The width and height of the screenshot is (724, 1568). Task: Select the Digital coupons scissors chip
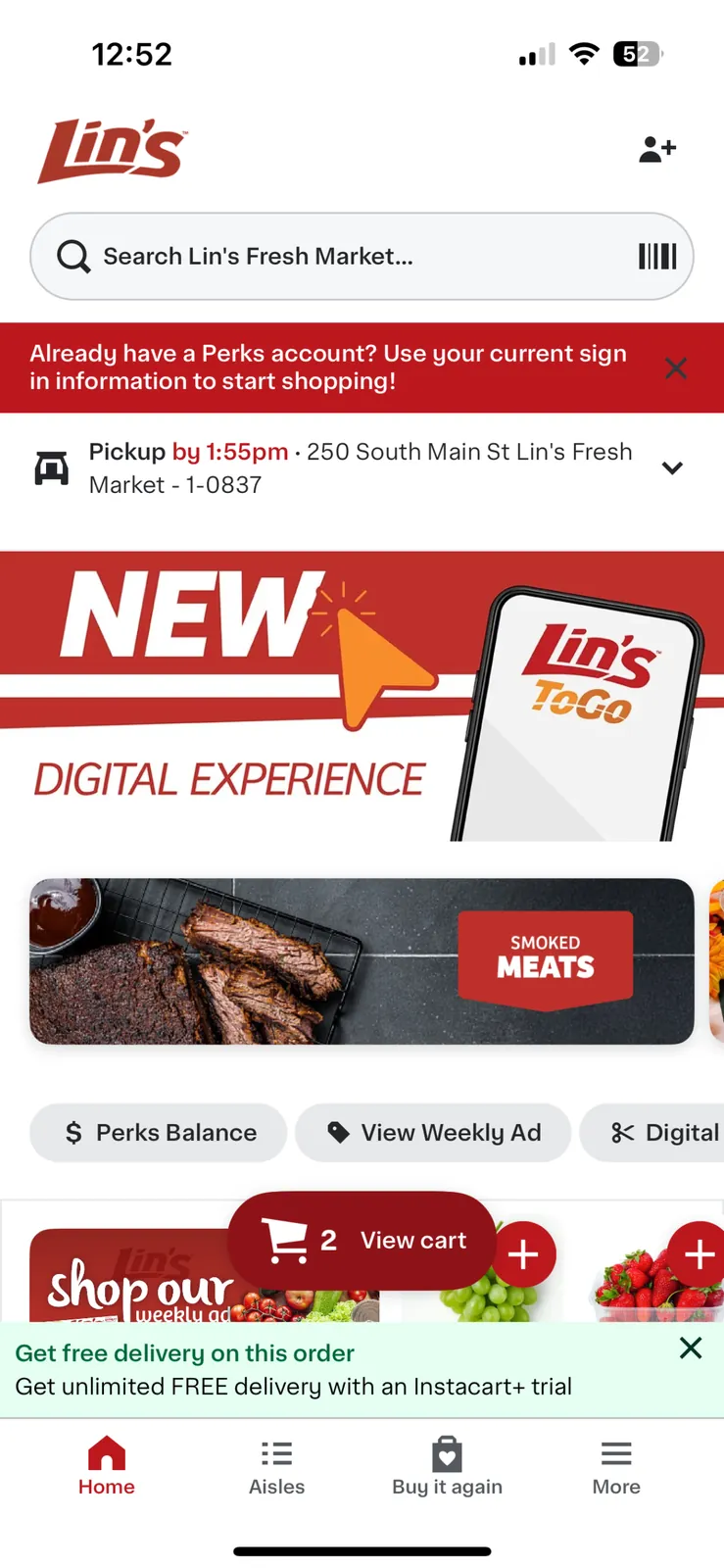pyautogui.click(x=652, y=1133)
